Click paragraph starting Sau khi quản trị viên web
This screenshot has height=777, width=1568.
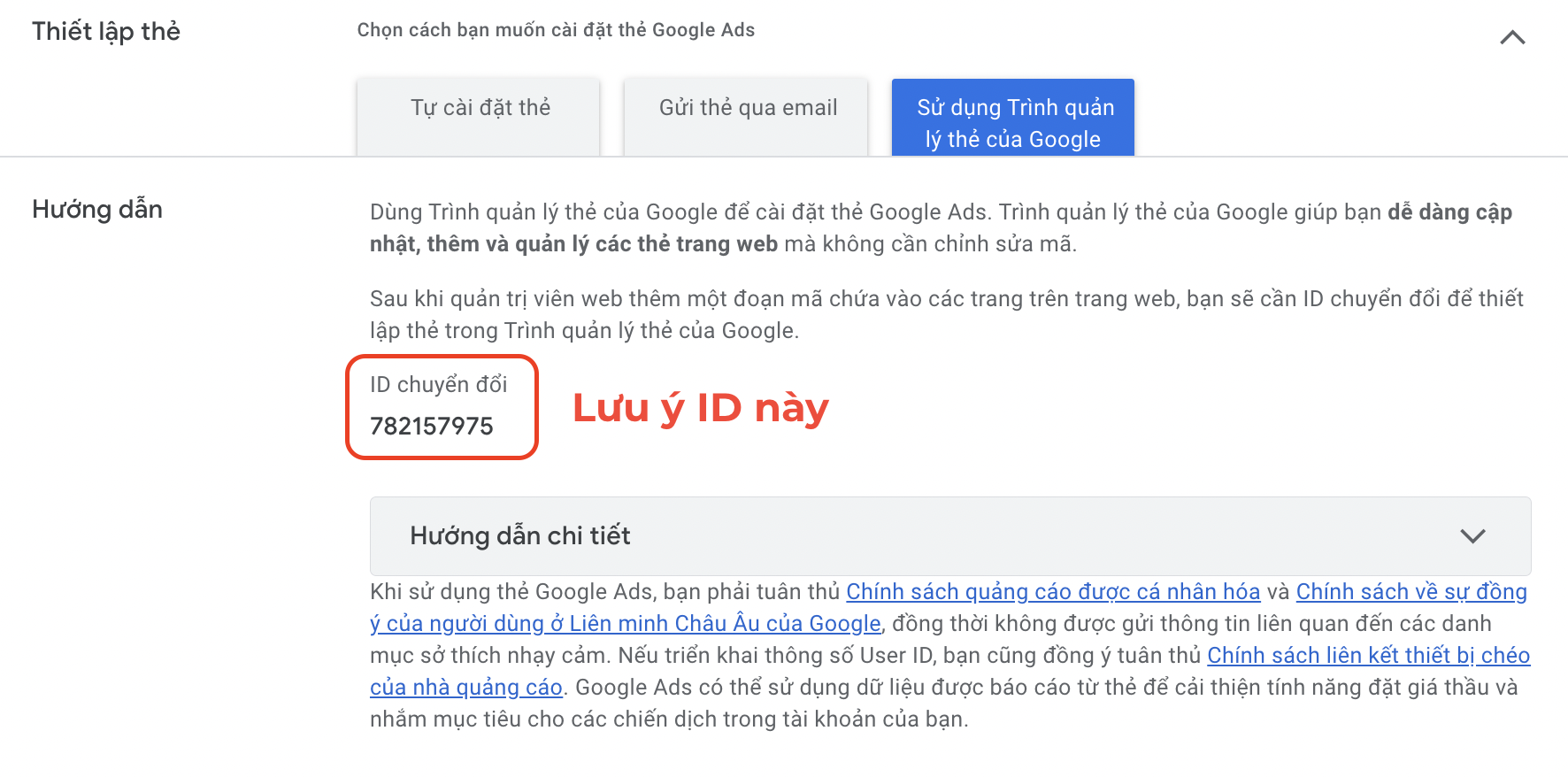pos(947,314)
